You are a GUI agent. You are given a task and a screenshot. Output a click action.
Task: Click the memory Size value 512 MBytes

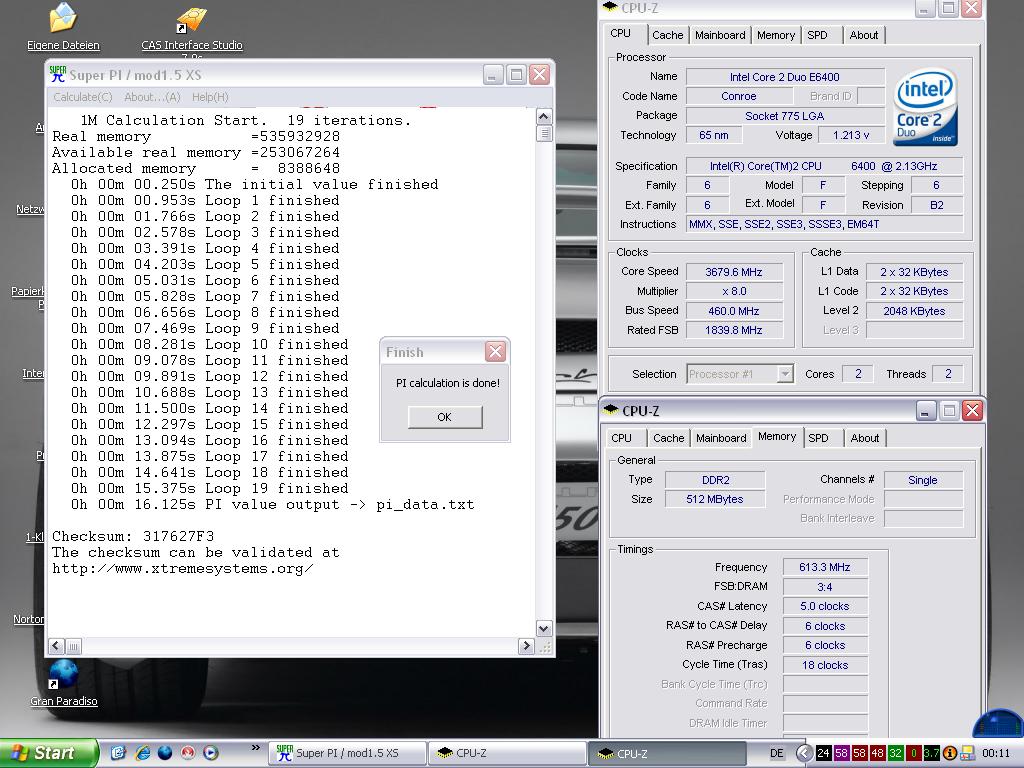coord(714,499)
